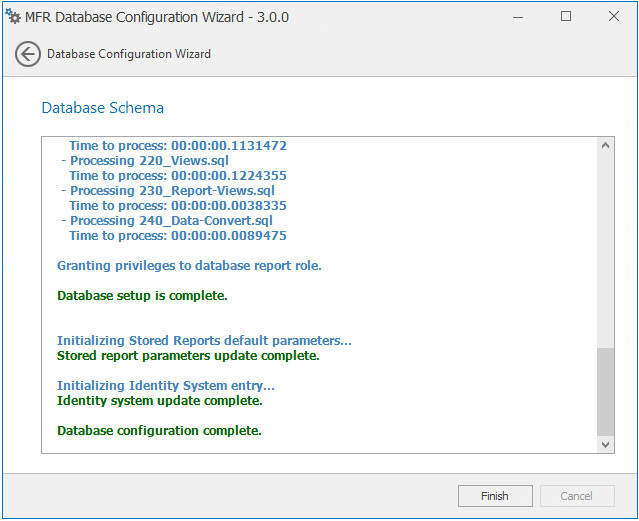Click 'Stored report parameters update complete.' line
The image size is (639, 521).
tap(188, 355)
